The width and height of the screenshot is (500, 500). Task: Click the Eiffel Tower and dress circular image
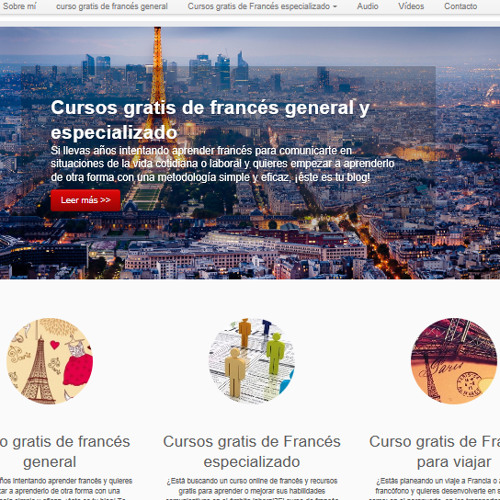click(50, 361)
